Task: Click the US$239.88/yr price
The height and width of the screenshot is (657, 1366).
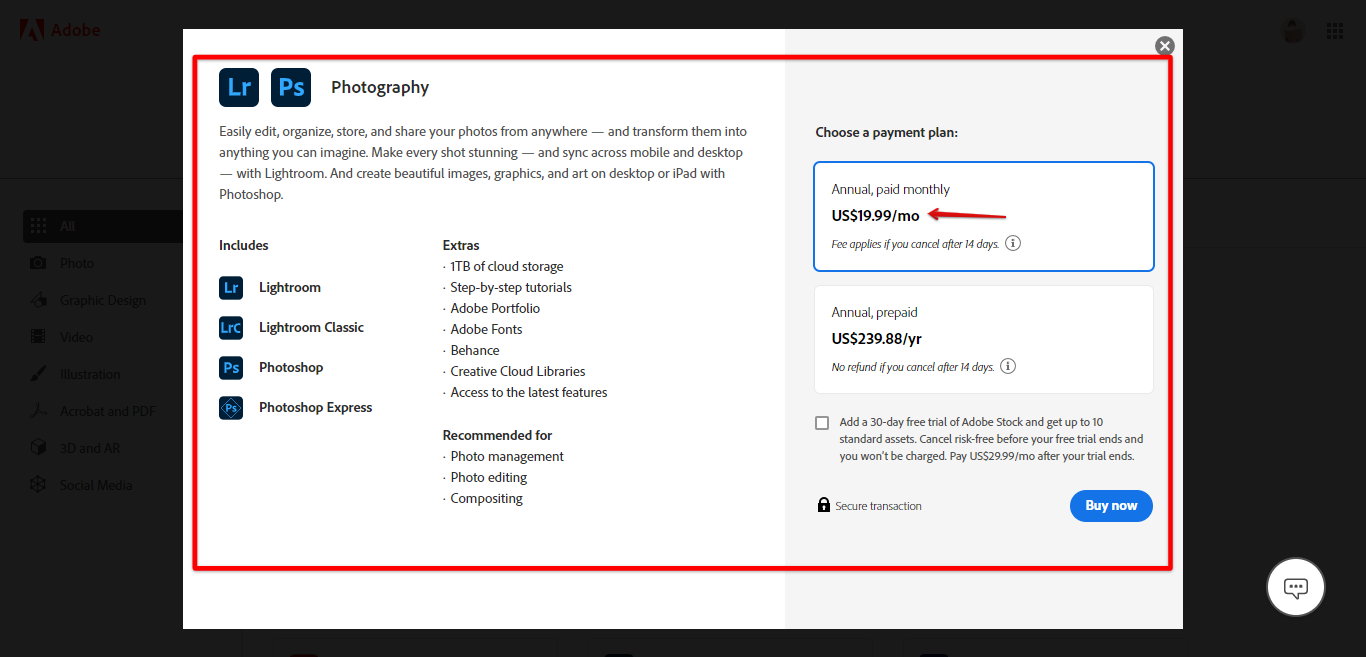Action: pyautogui.click(x=877, y=339)
